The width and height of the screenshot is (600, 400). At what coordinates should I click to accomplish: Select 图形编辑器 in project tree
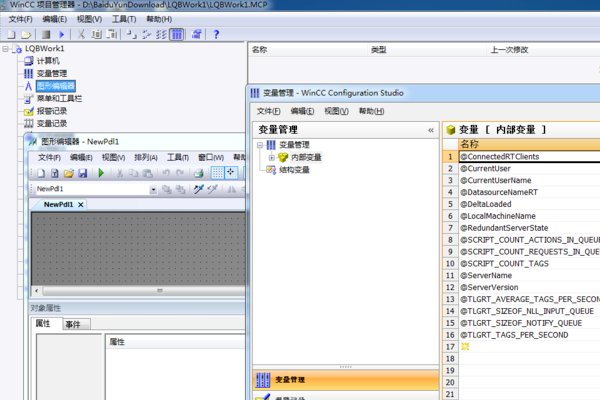tap(55, 86)
